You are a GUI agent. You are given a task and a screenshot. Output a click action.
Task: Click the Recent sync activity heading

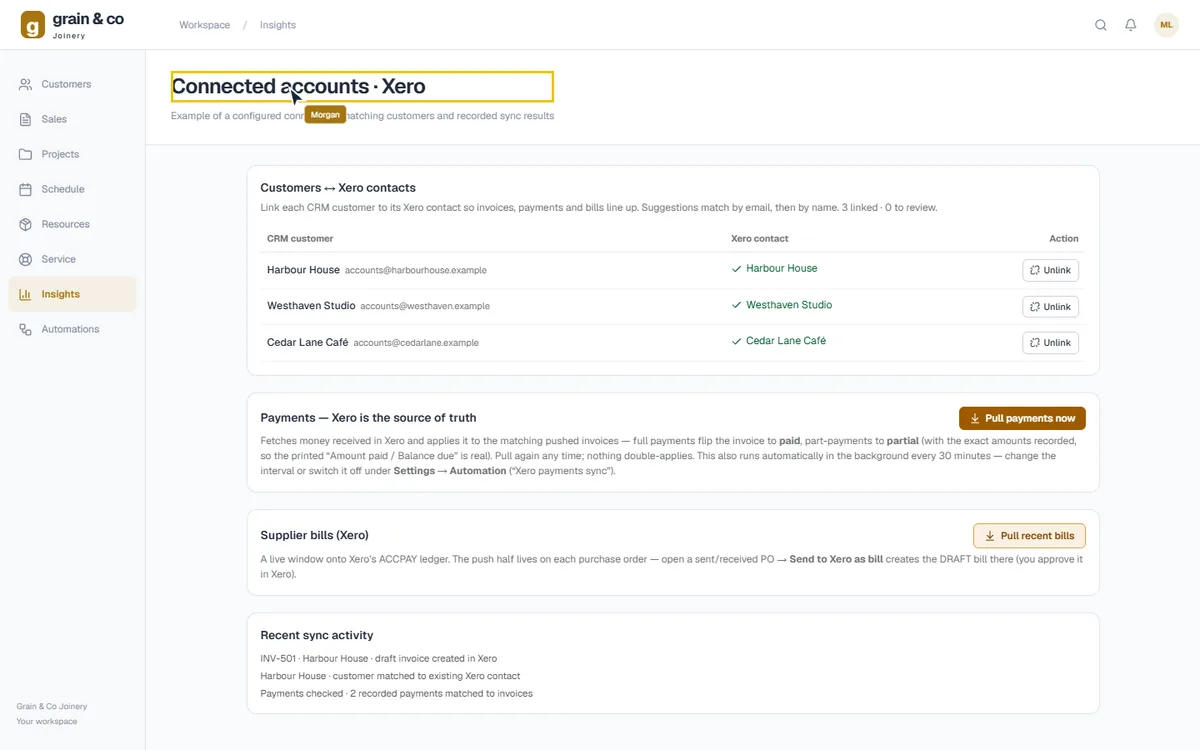(x=317, y=635)
